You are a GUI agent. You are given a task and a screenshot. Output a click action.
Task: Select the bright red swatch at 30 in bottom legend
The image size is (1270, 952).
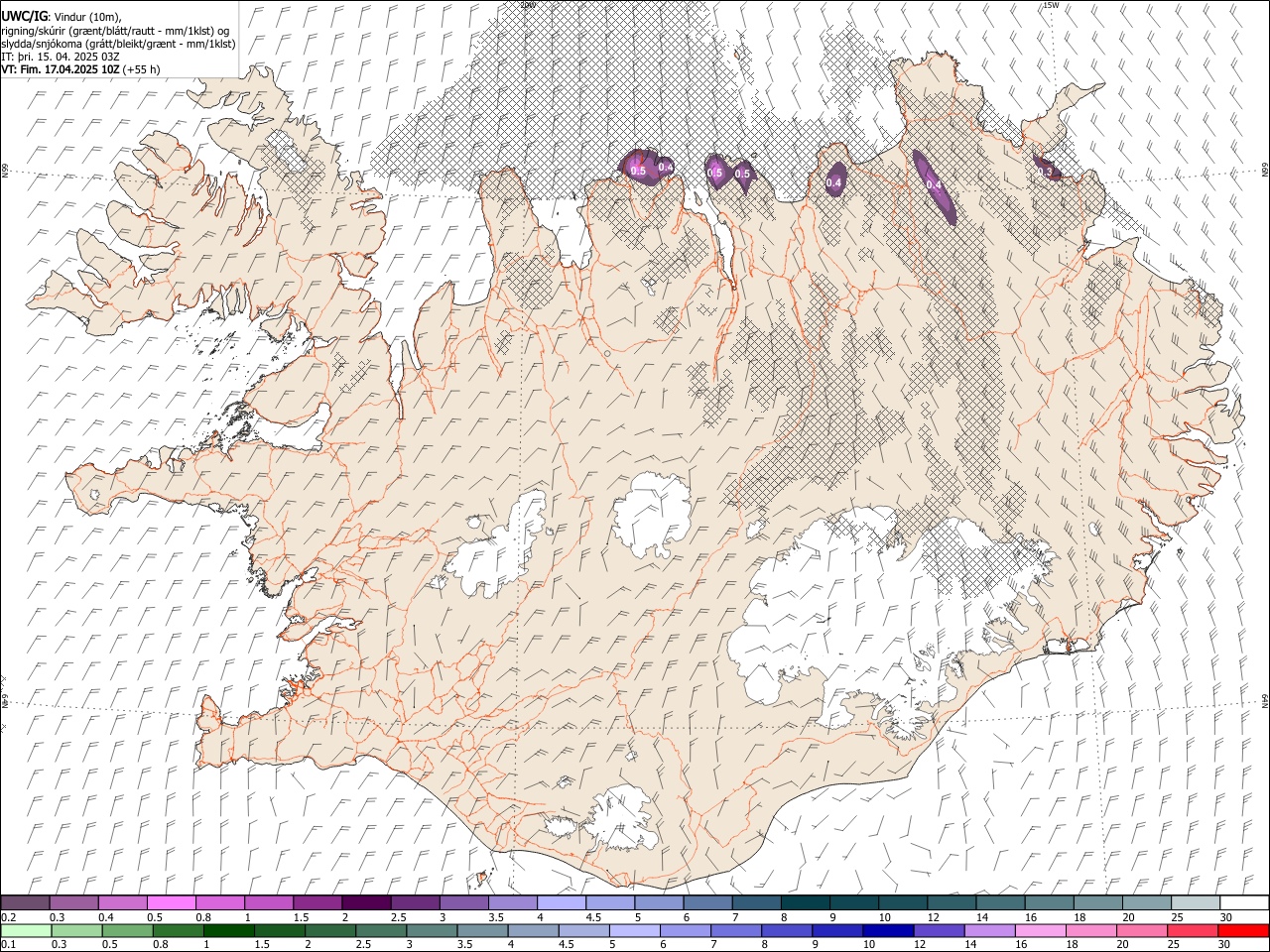tap(1241, 931)
